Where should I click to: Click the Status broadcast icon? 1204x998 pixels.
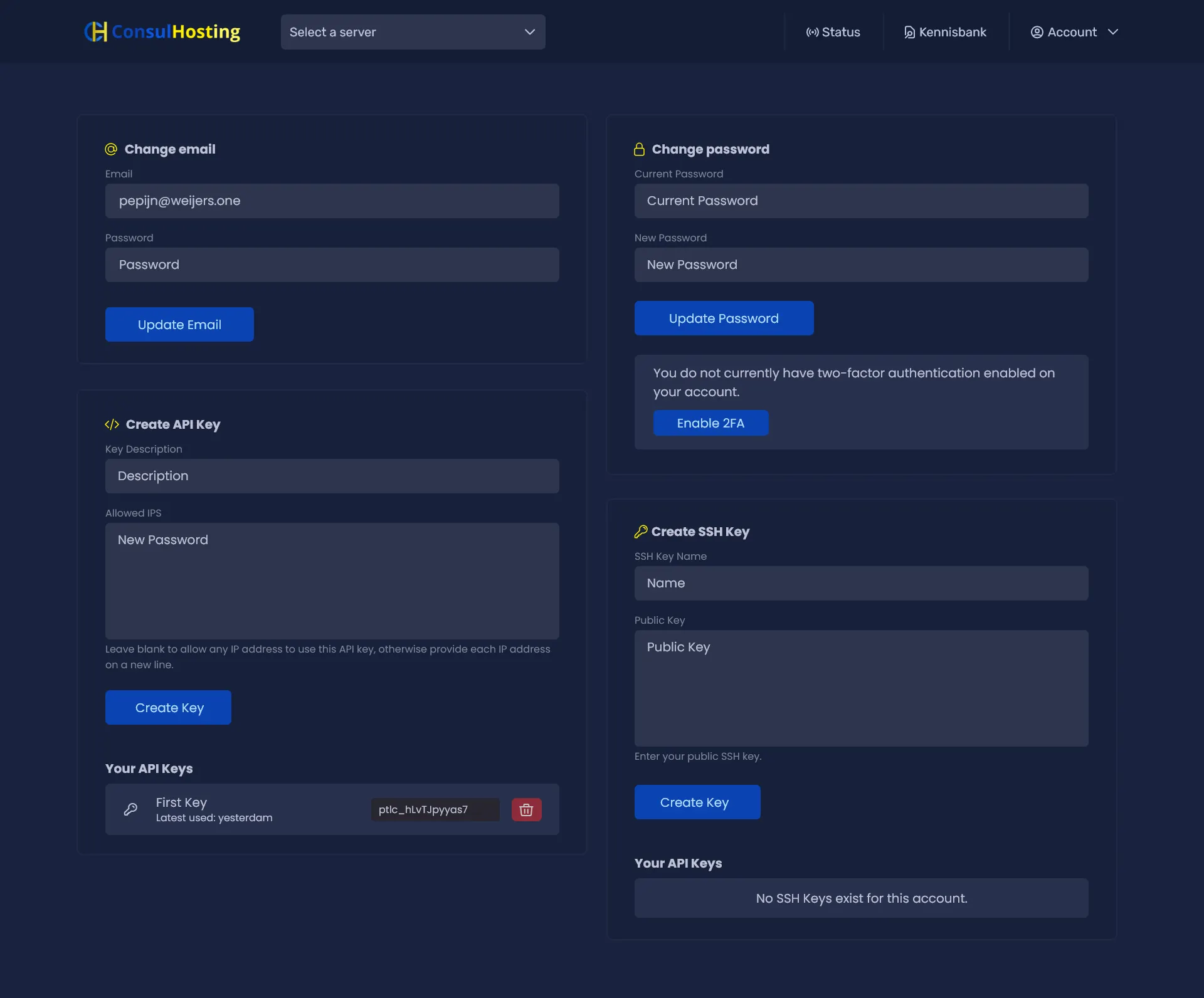point(812,32)
